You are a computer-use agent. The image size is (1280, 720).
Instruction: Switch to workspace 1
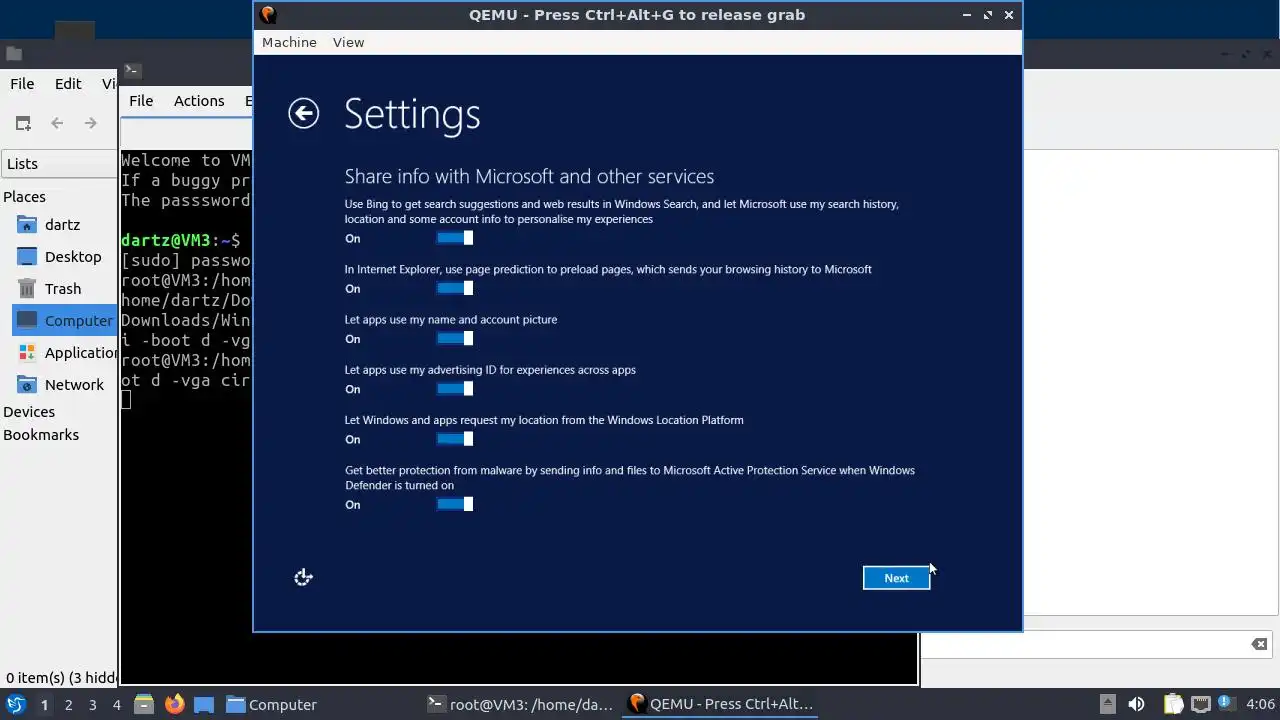[44, 704]
